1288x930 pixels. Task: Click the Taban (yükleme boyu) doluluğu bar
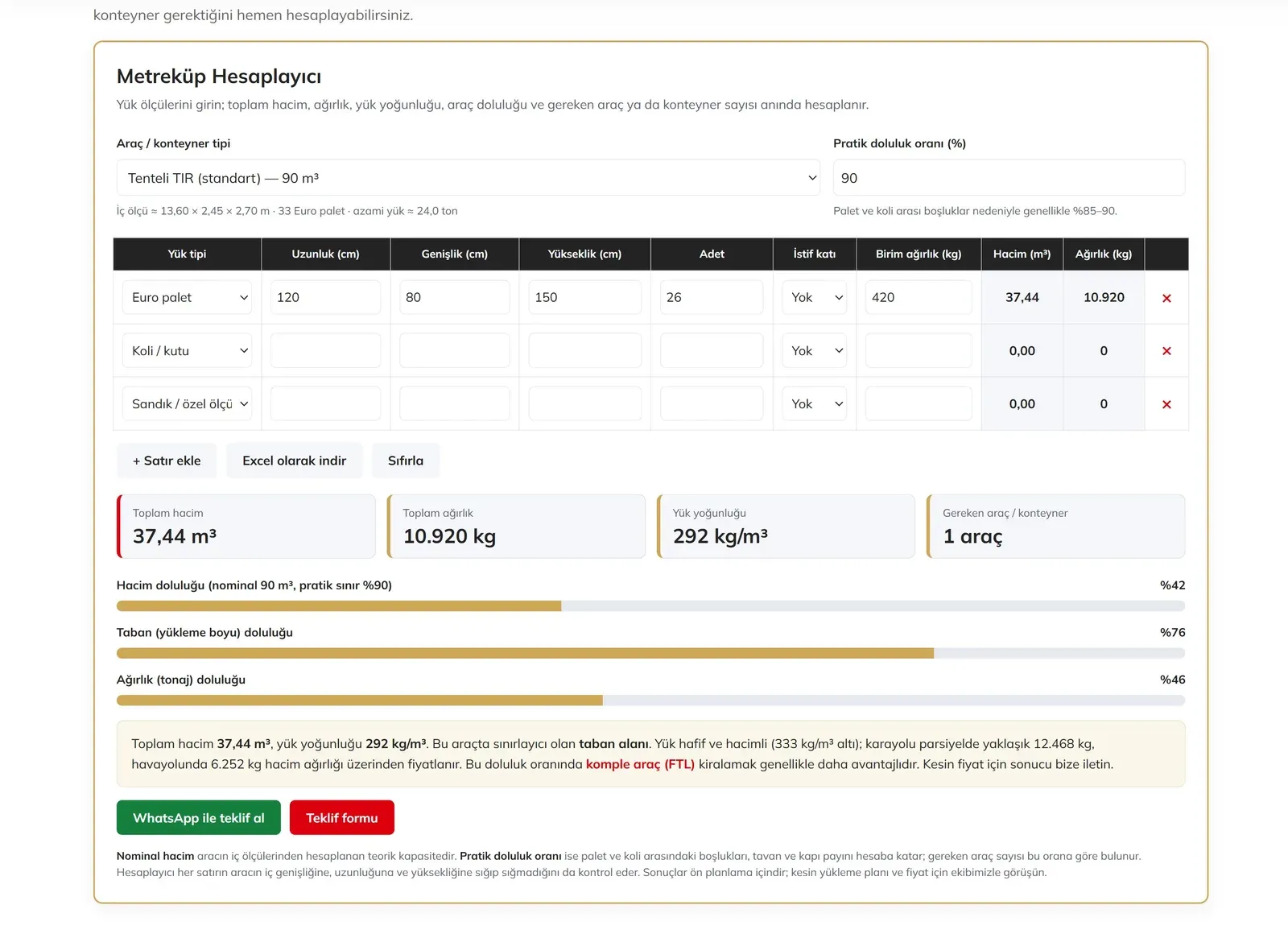(650, 653)
